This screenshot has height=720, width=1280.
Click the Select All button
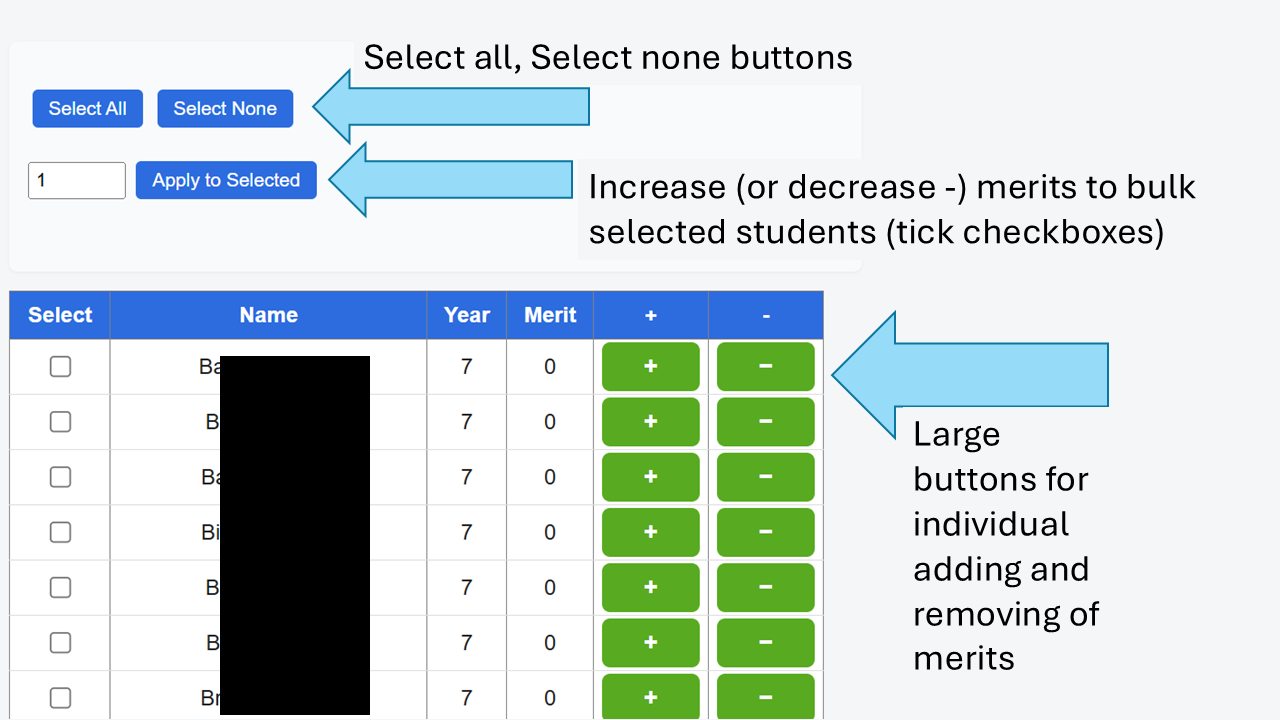click(87, 109)
